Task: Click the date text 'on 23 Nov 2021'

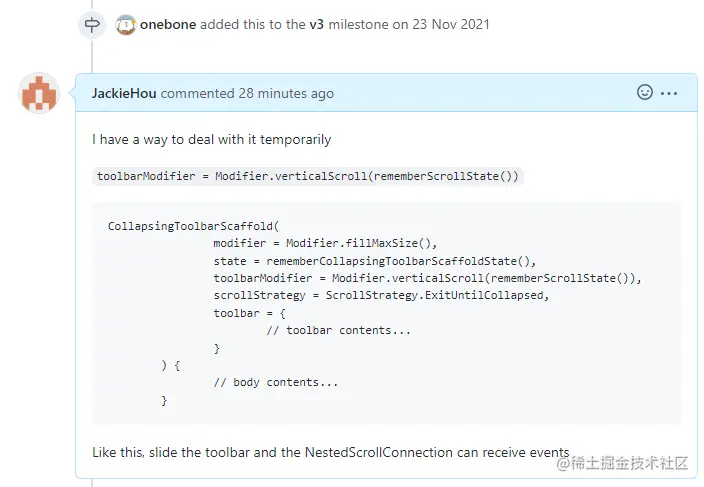Action: click(441, 24)
